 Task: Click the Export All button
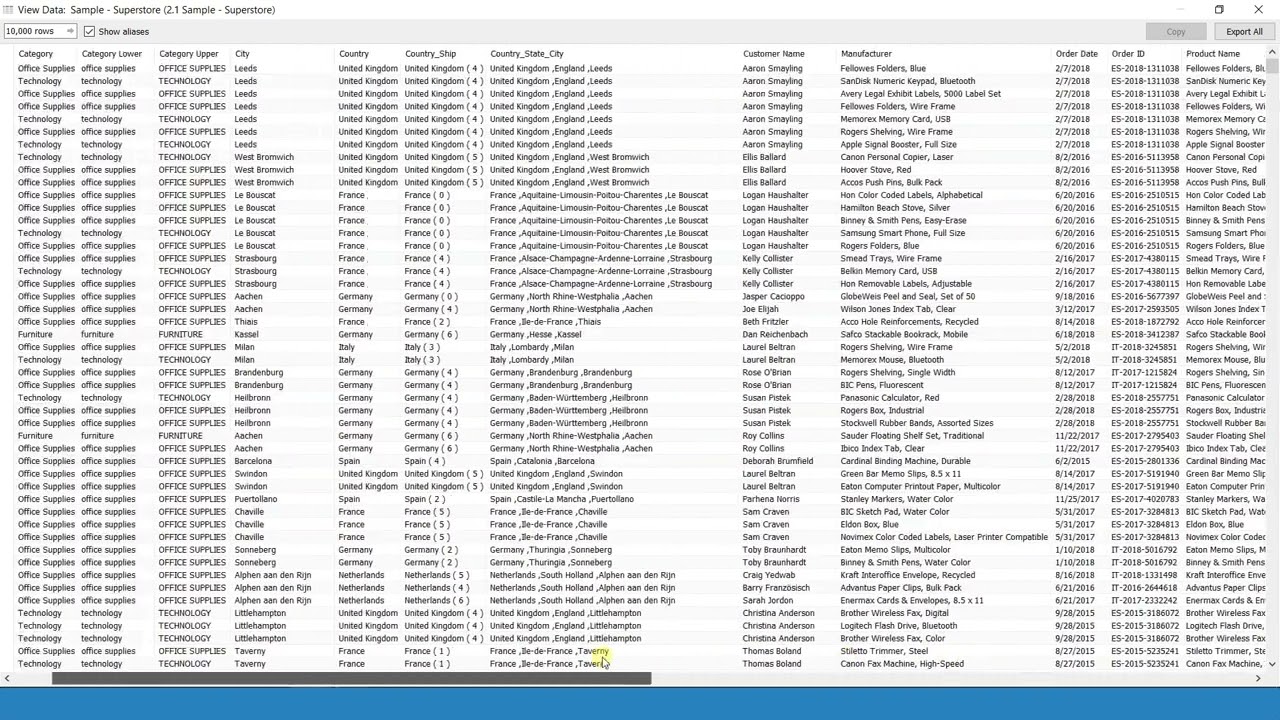coord(1244,32)
